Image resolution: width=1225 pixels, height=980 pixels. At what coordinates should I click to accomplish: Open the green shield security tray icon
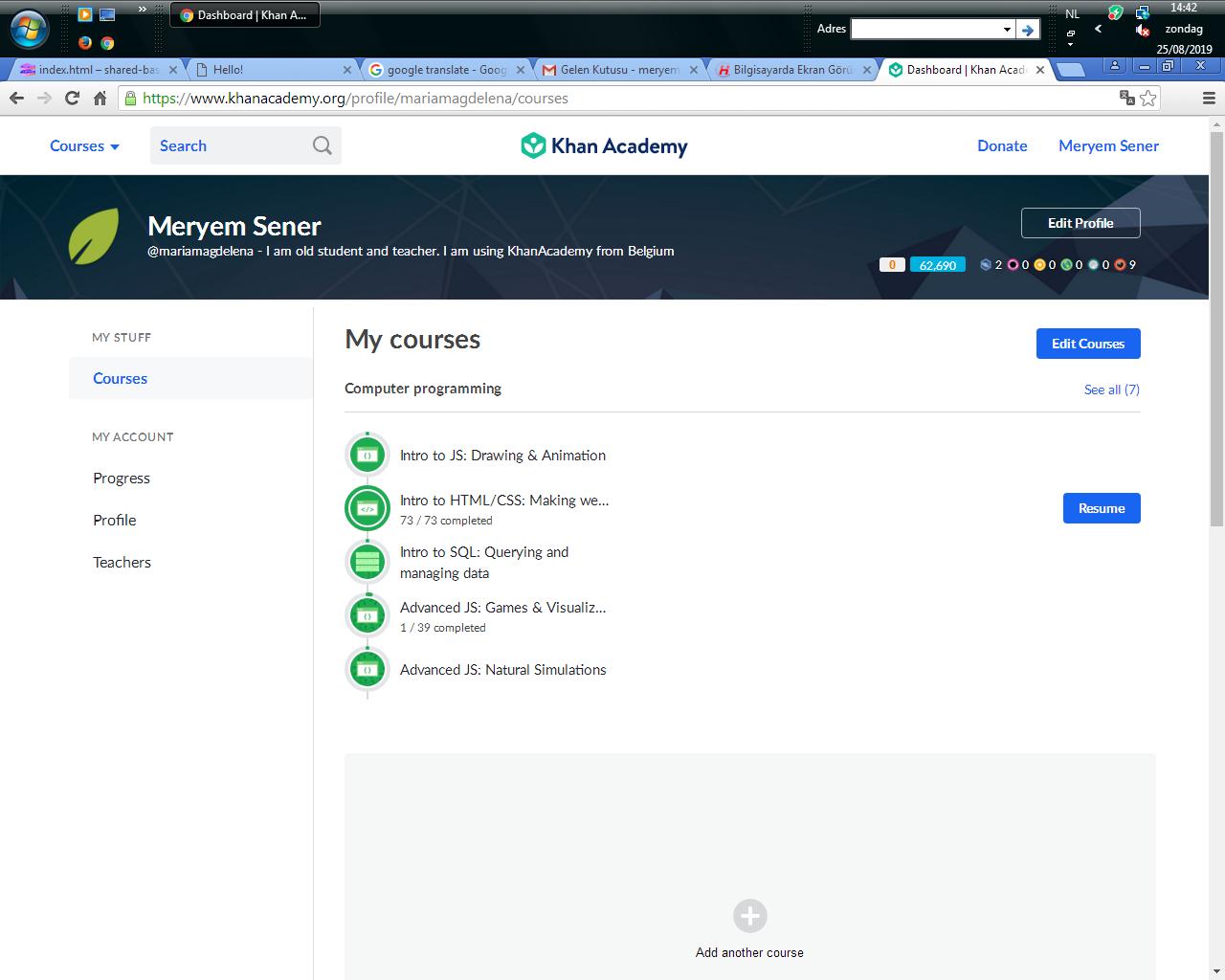click(1116, 12)
